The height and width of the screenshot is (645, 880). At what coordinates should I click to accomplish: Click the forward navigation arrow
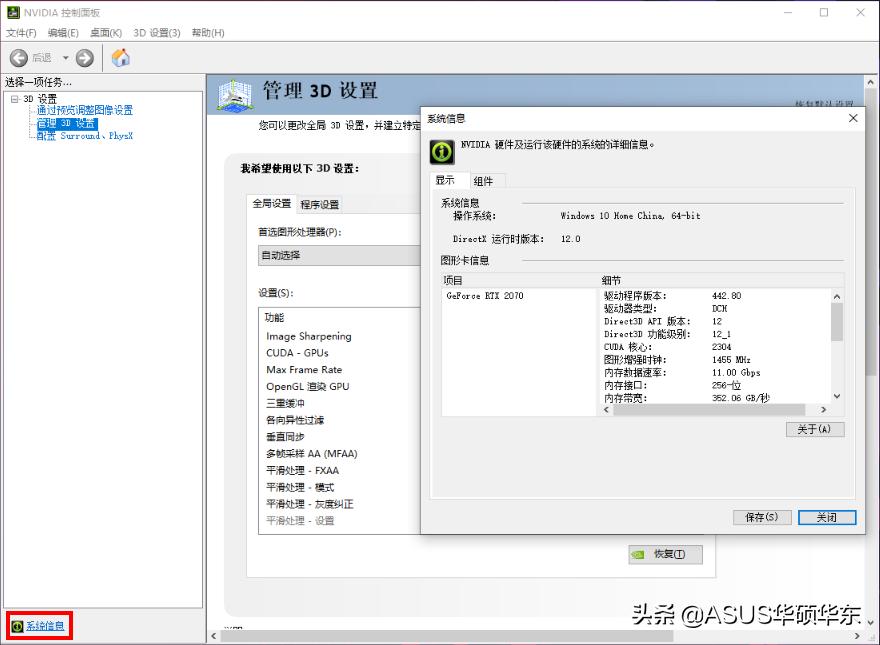[84, 57]
